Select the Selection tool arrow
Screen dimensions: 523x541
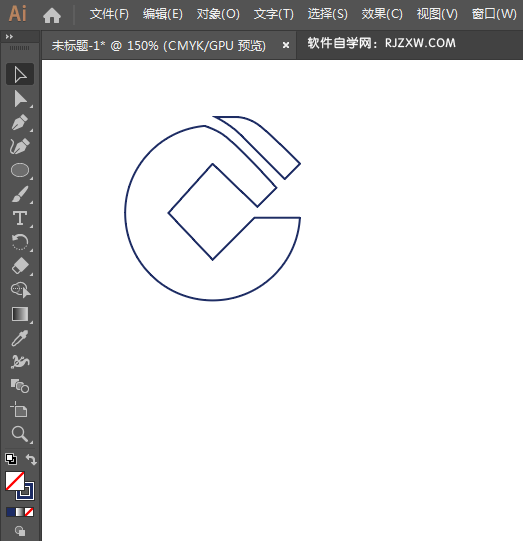pos(20,74)
